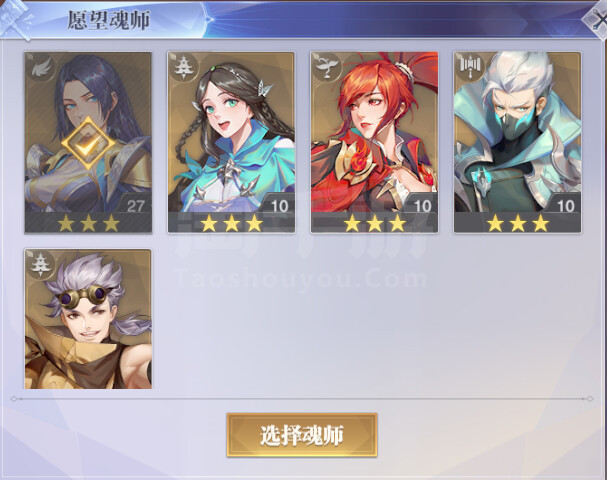Select the green-eyed braided girl card

[x=231, y=142]
